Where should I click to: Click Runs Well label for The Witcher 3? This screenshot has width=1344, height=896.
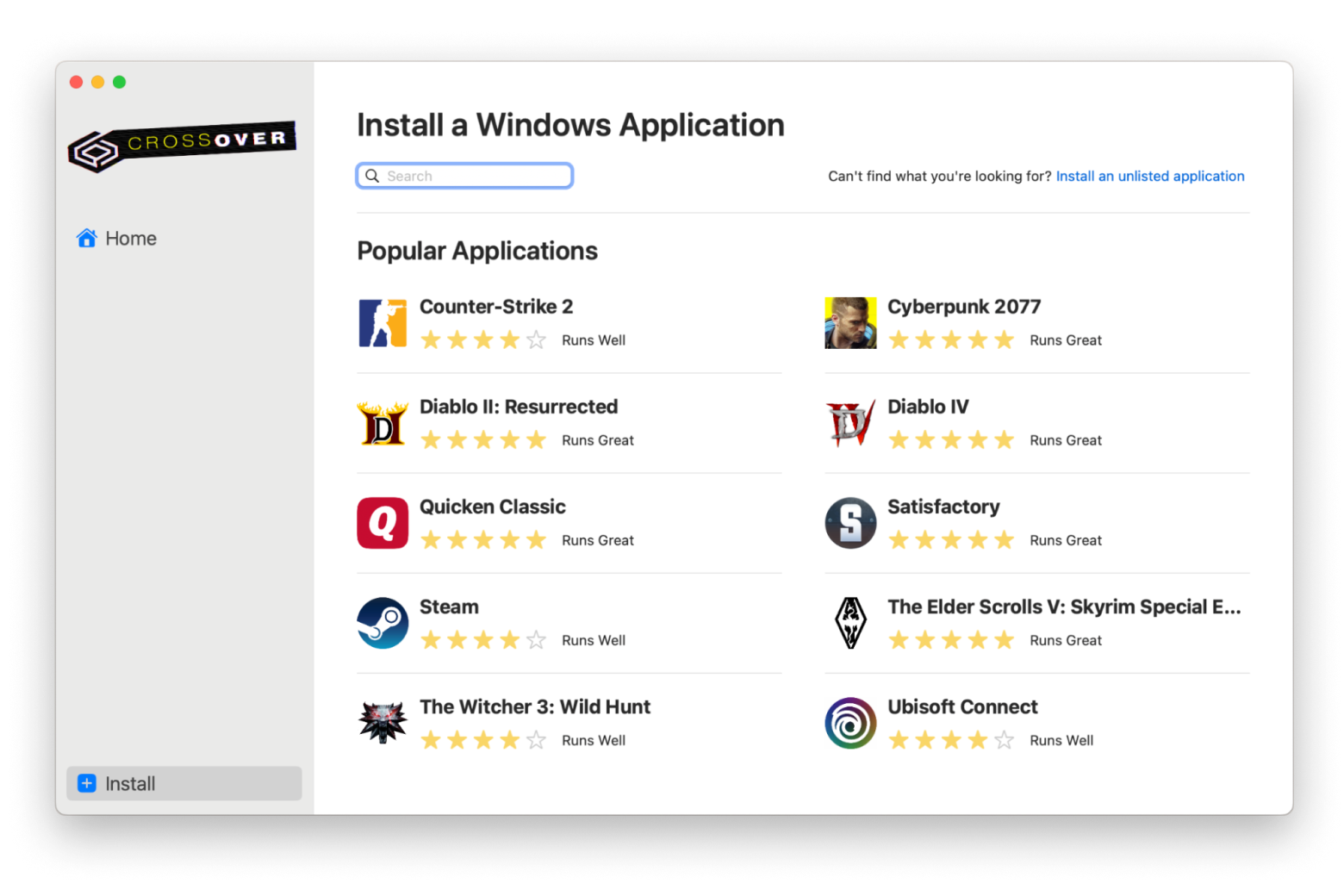(x=594, y=740)
